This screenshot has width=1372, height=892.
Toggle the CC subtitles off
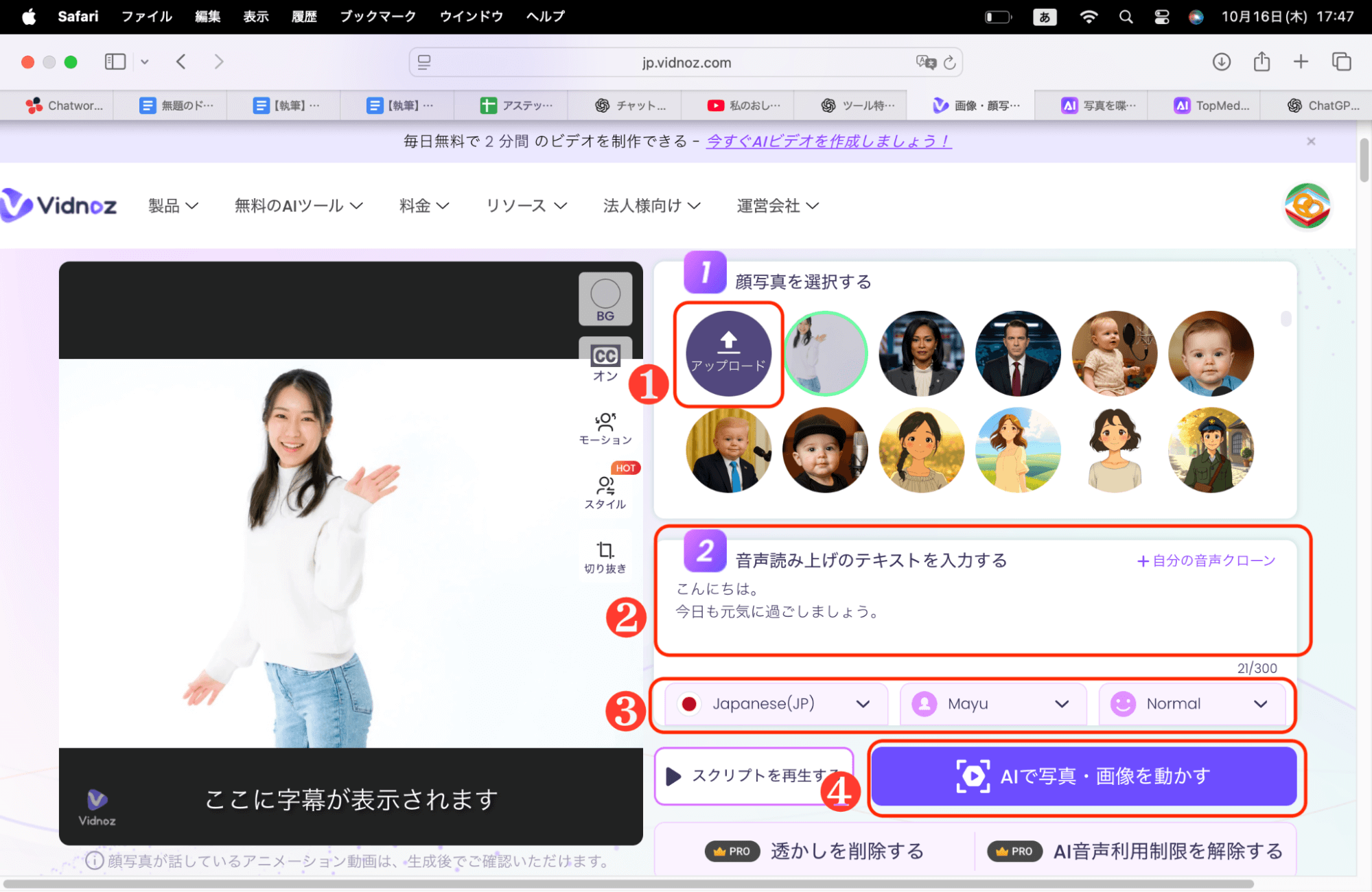click(x=605, y=356)
